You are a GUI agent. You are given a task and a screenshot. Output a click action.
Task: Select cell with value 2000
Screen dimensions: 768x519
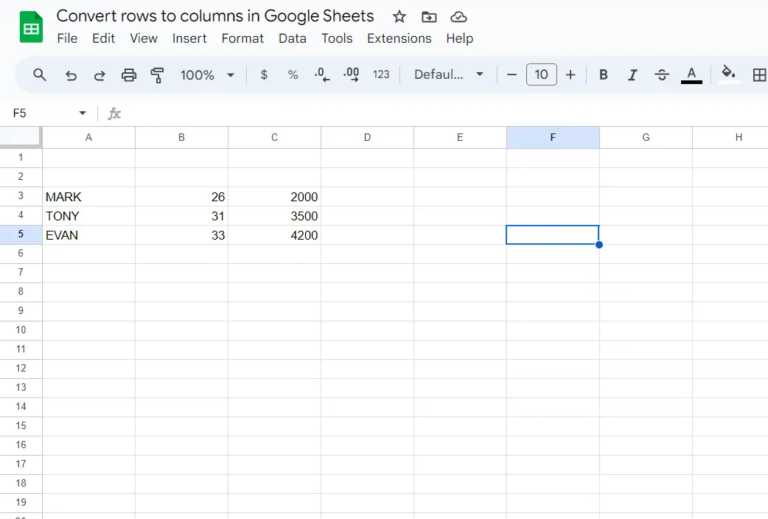(x=275, y=197)
